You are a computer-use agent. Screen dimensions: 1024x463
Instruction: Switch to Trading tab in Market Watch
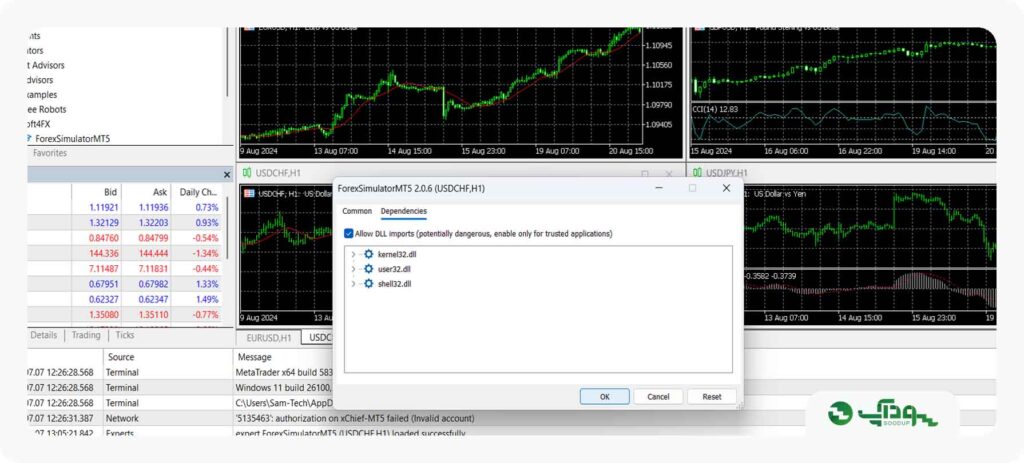[x=86, y=335]
